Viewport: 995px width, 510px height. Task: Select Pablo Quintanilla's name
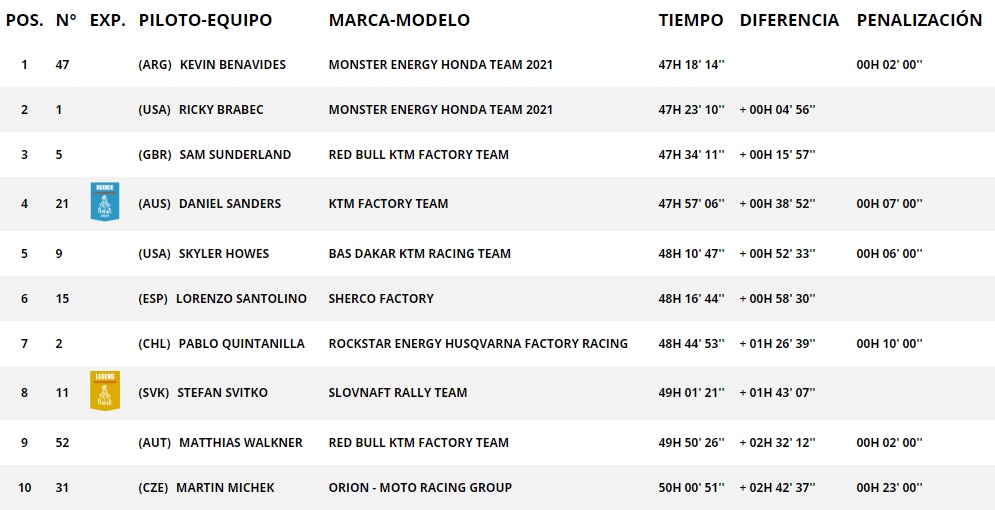[x=242, y=344]
